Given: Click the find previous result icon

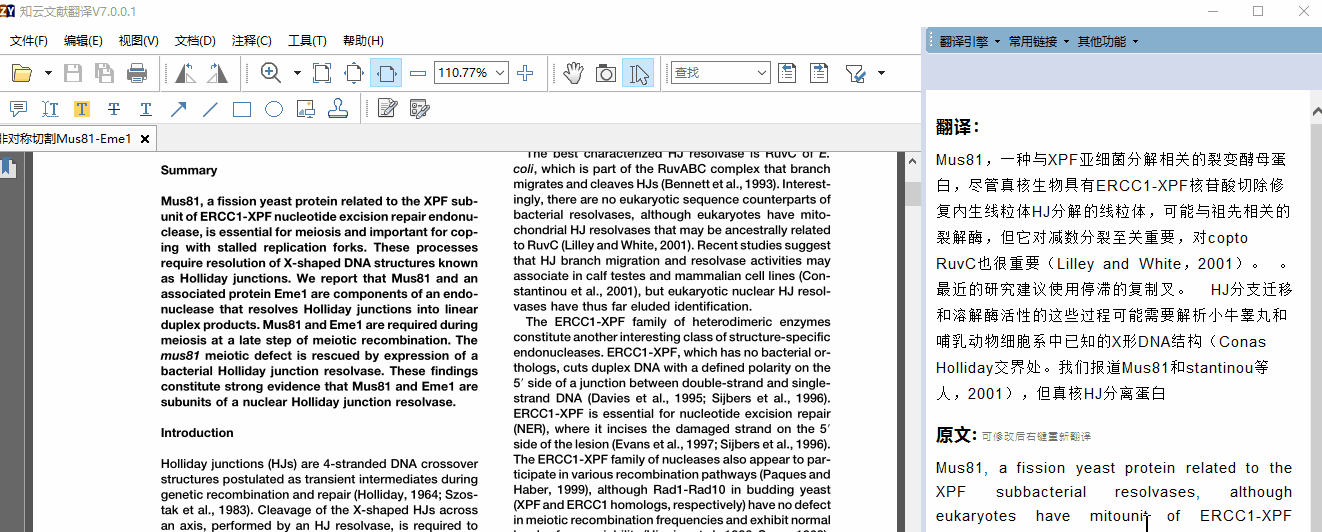Looking at the screenshot, I should 787,73.
